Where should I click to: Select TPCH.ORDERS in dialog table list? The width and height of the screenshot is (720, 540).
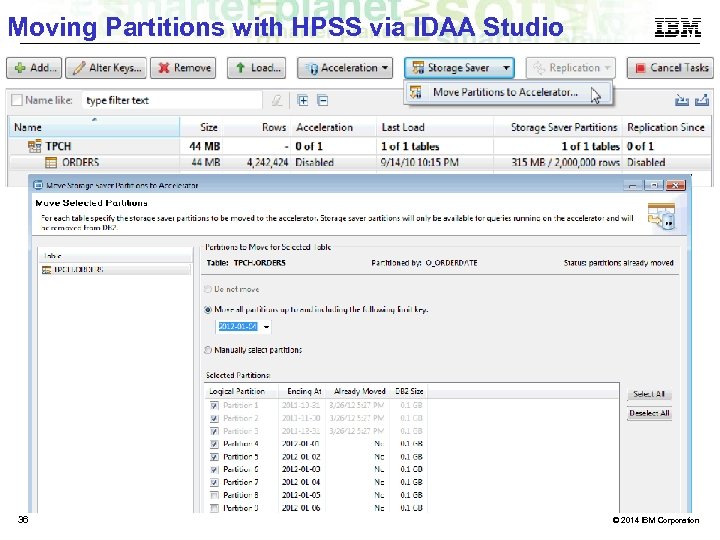pos(116,270)
